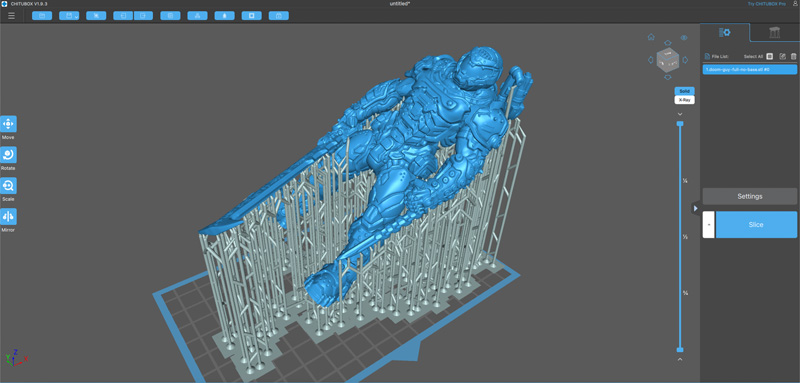Click the hollow droplet toolbar button
This screenshot has height=383, width=800.
pyautogui.click(x=224, y=16)
